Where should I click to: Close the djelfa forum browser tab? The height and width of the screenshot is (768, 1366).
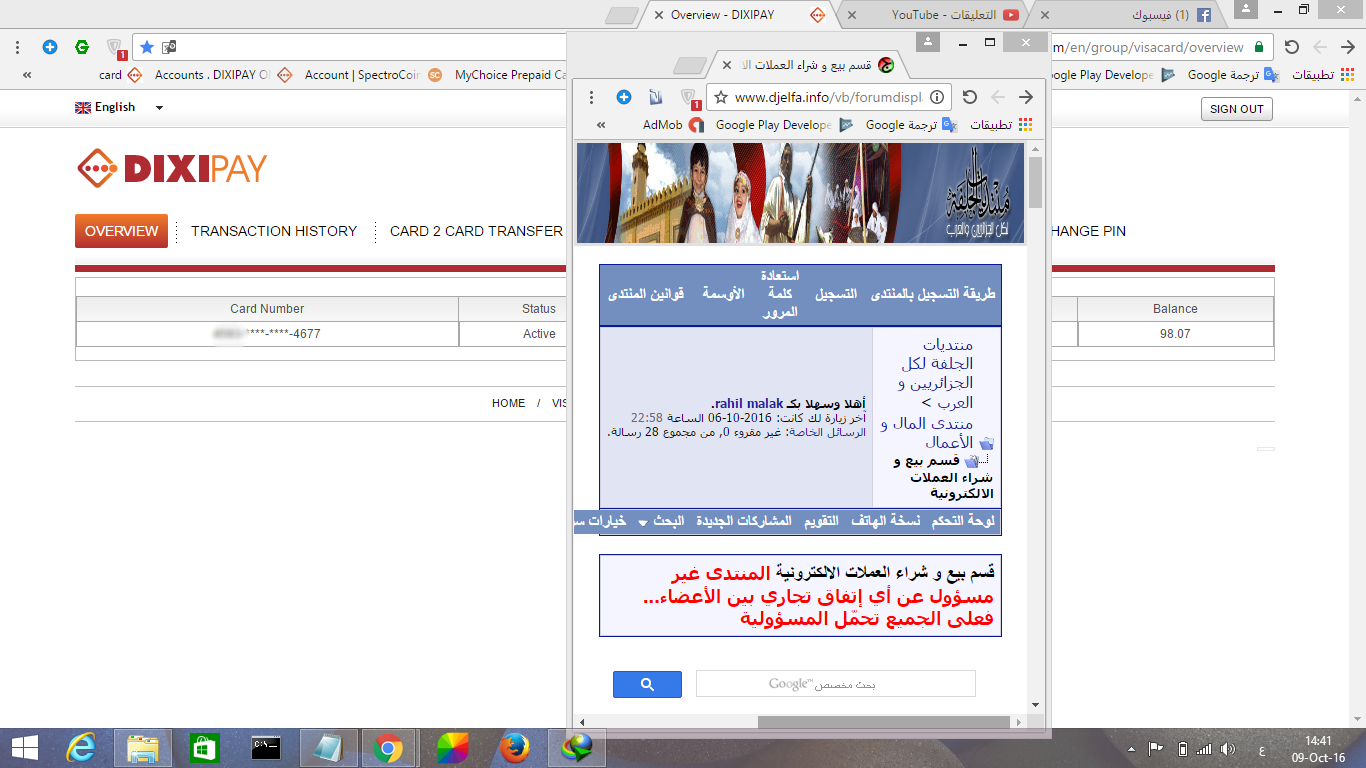[727, 65]
